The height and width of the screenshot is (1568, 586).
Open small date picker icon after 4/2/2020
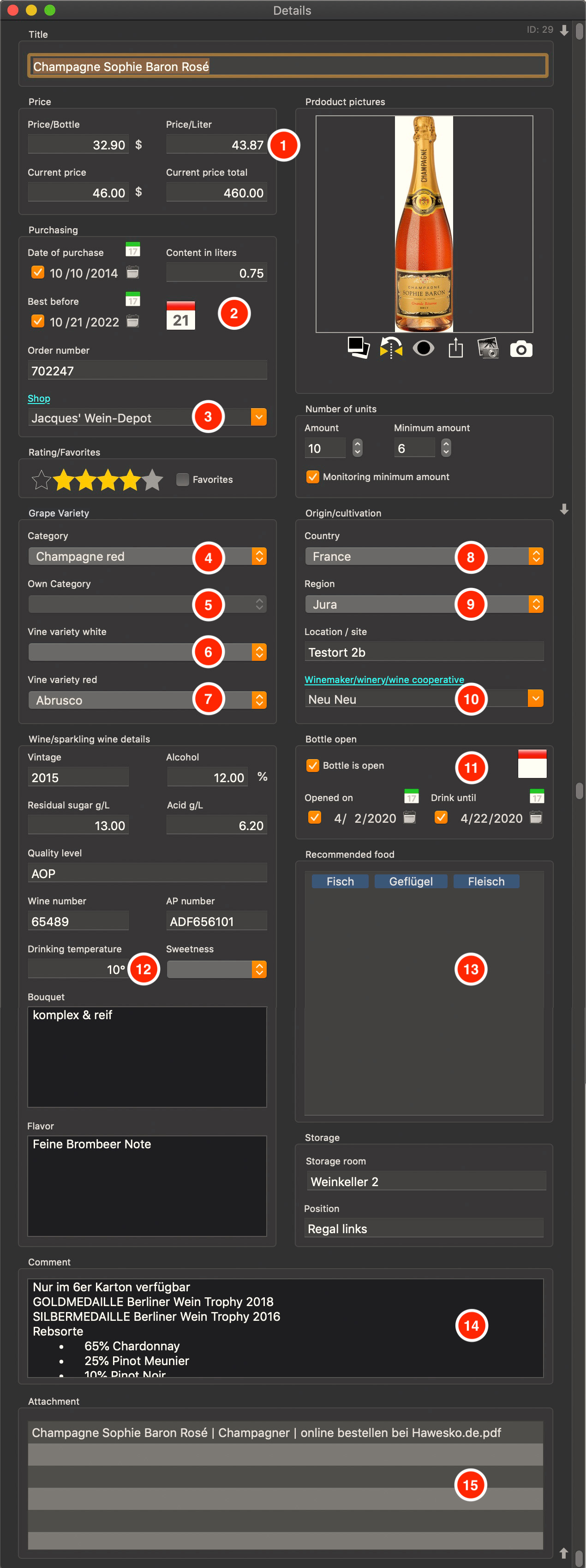(410, 818)
